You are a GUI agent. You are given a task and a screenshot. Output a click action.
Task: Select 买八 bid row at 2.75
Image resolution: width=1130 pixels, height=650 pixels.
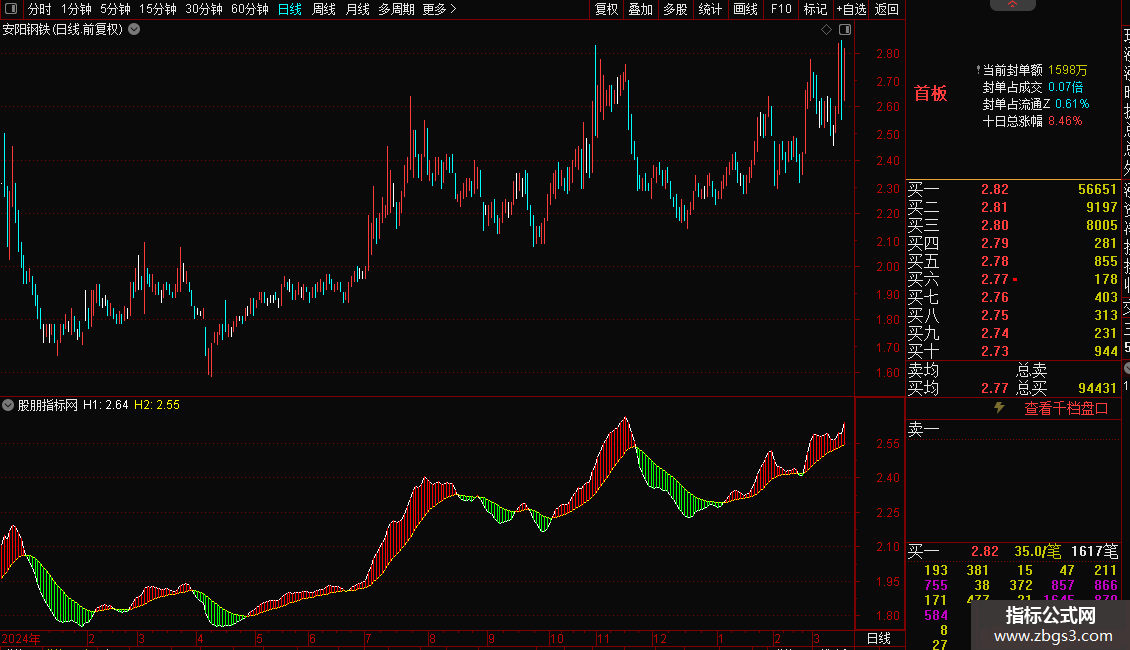(x=1013, y=316)
